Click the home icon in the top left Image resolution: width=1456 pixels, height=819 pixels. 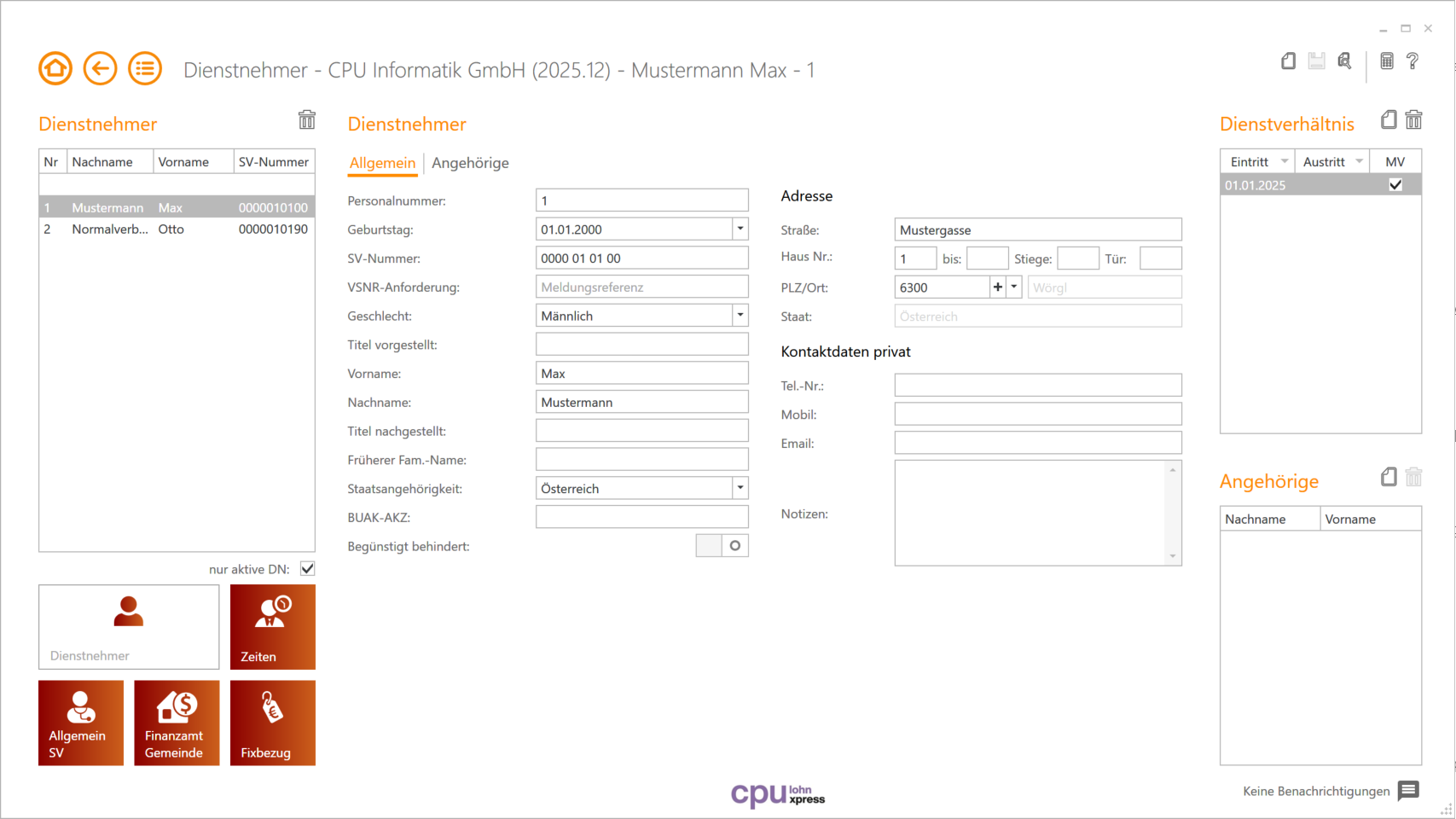point(55,68)
